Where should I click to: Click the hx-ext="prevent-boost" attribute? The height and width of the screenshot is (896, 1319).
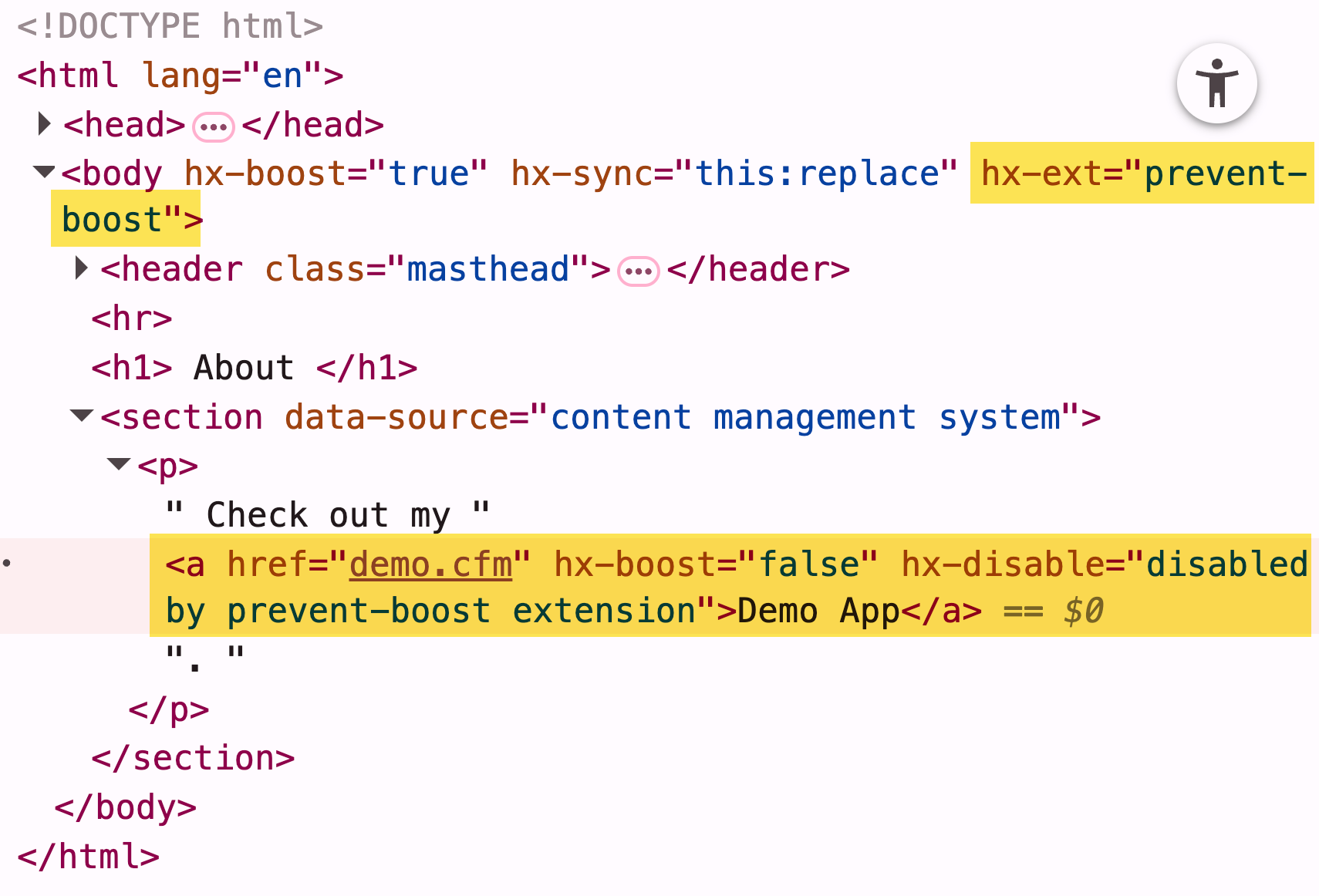coord(1143,173)
